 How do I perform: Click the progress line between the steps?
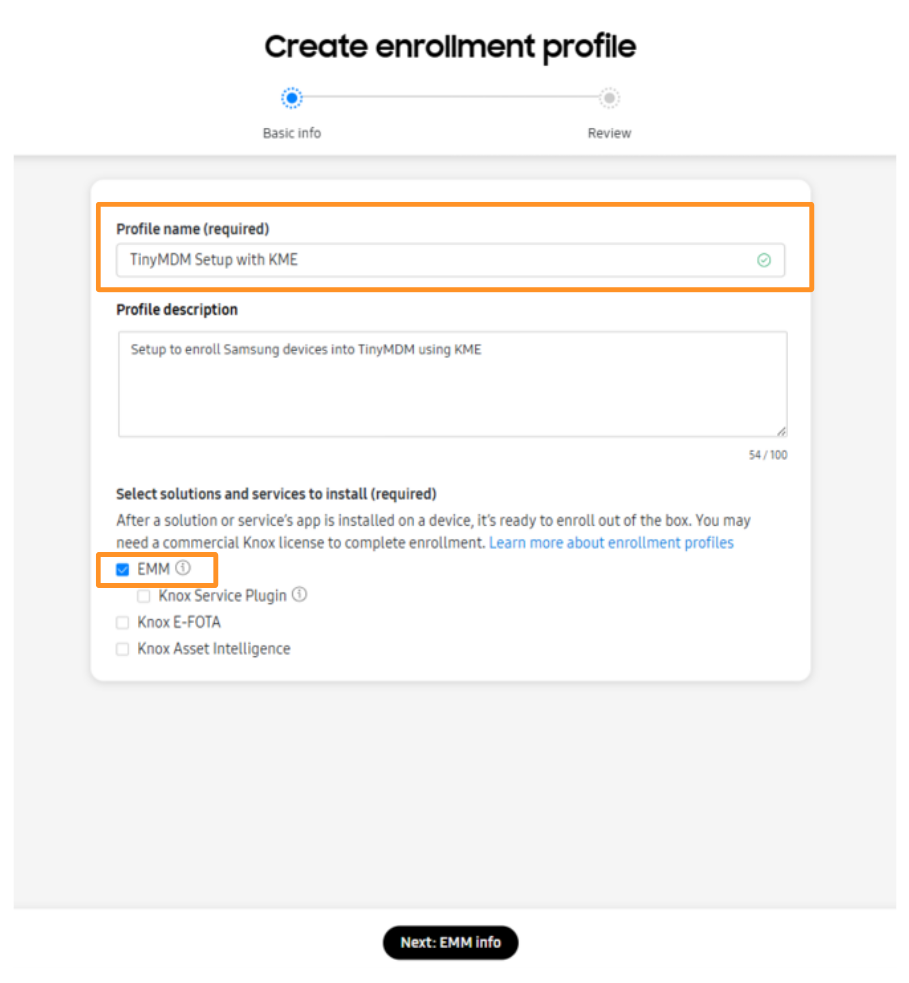[x=450, y=98]
